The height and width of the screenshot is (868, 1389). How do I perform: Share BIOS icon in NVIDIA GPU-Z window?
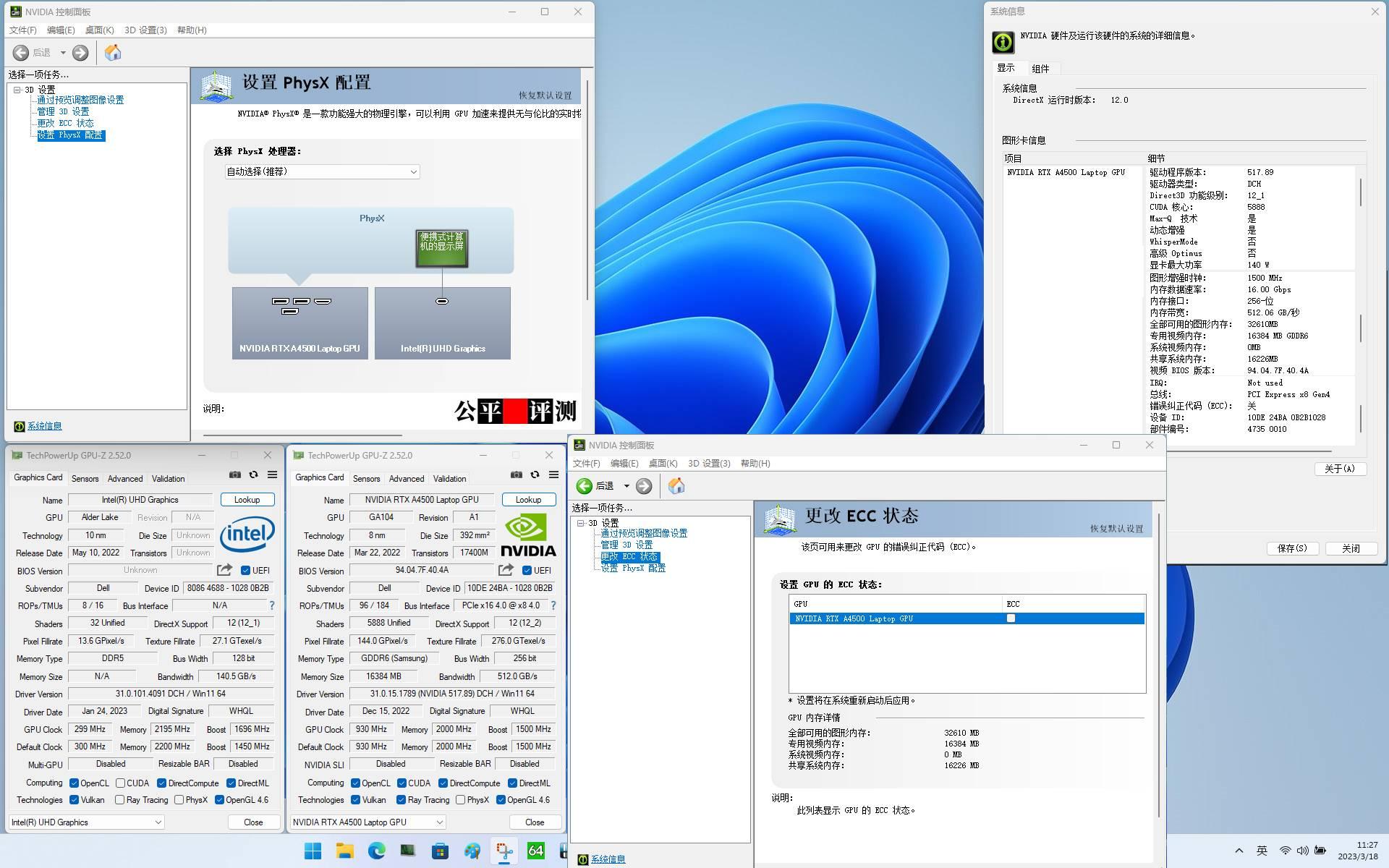point(506,570)
